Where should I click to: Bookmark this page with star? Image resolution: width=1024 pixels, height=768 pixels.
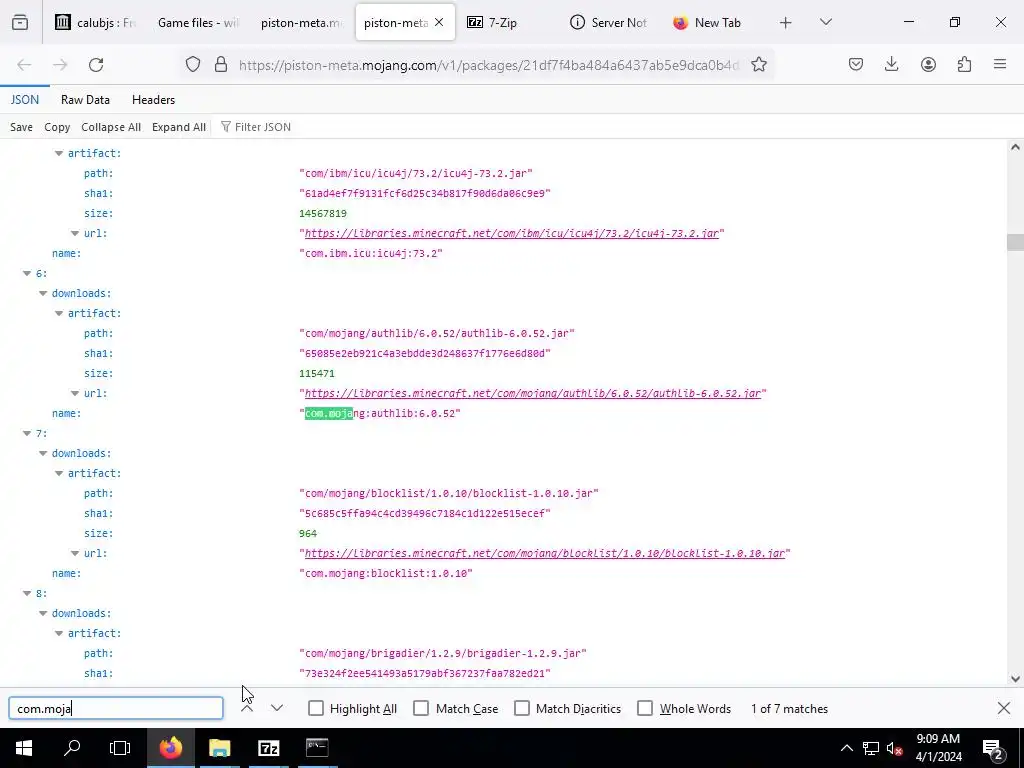[758, 65]
